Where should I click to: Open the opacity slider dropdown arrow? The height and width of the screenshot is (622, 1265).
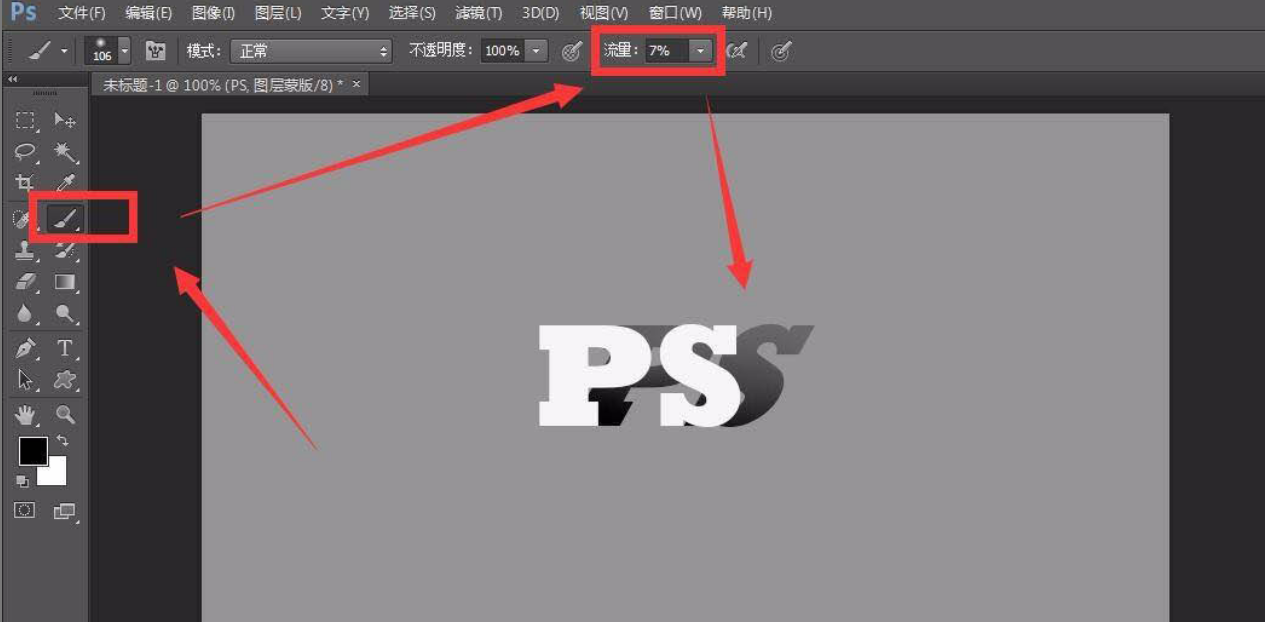pyautogui.click(x=536, y=51)
